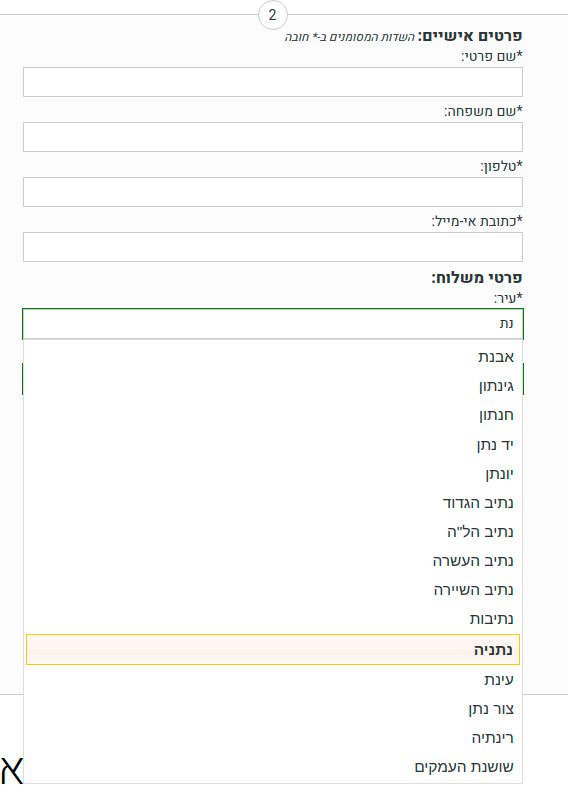Select אבנת from the city suggestions
This screenshot has height=807, width=568.
coord(273,357)
